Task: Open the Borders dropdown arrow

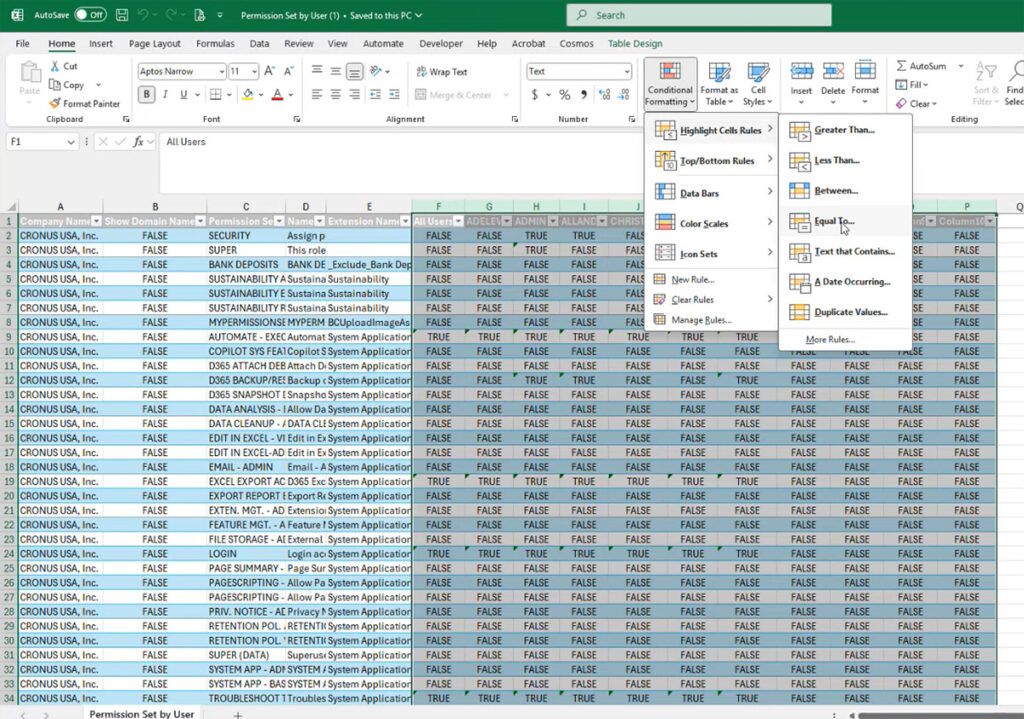Action: click(x=229, y=95)
